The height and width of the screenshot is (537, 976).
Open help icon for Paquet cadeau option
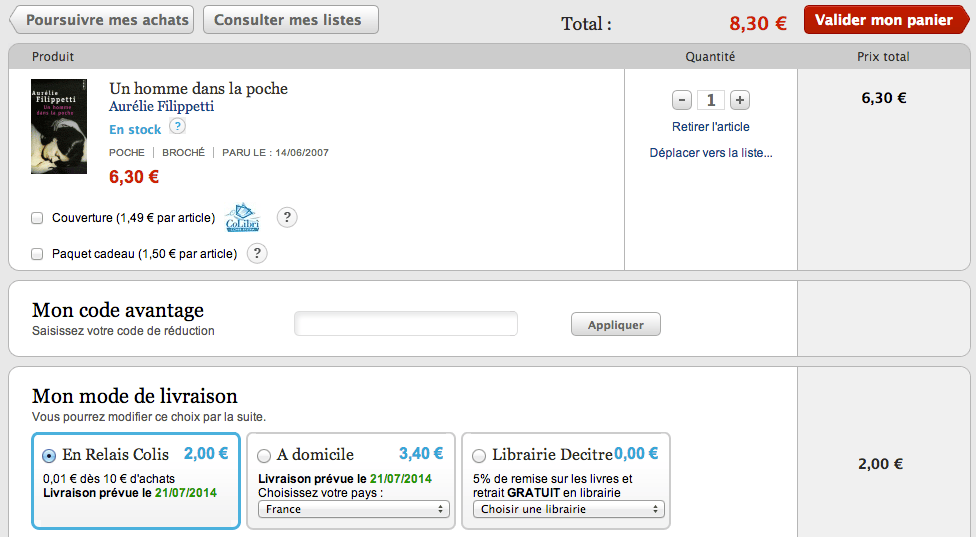tap(257, 254)
